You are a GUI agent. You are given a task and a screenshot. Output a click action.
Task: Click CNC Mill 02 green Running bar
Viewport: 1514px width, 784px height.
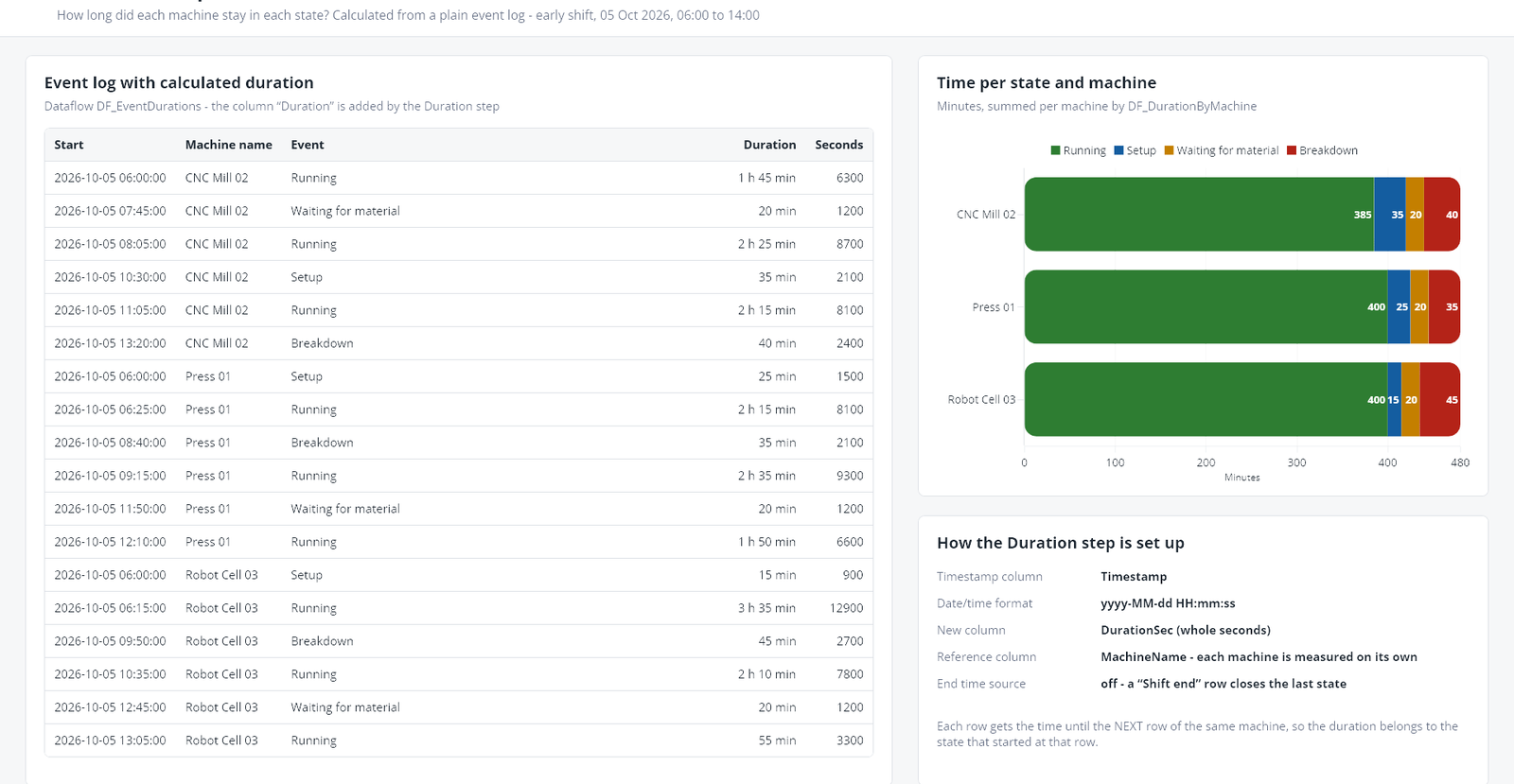[1199, 215]
